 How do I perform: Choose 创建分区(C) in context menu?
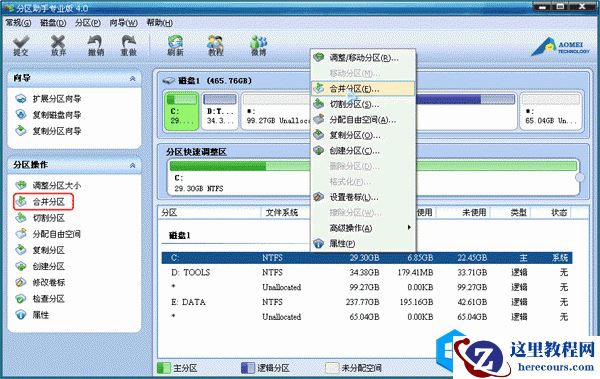click(x=363, y=151)
